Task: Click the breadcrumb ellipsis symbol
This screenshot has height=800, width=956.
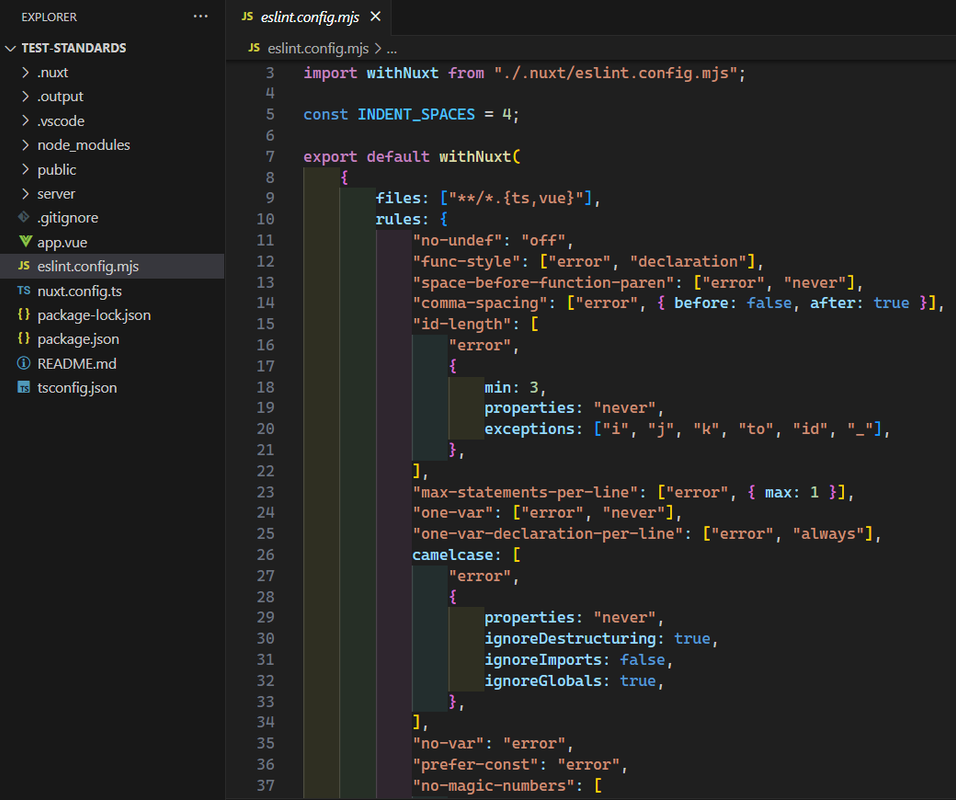Action: [x=391, y=49]
